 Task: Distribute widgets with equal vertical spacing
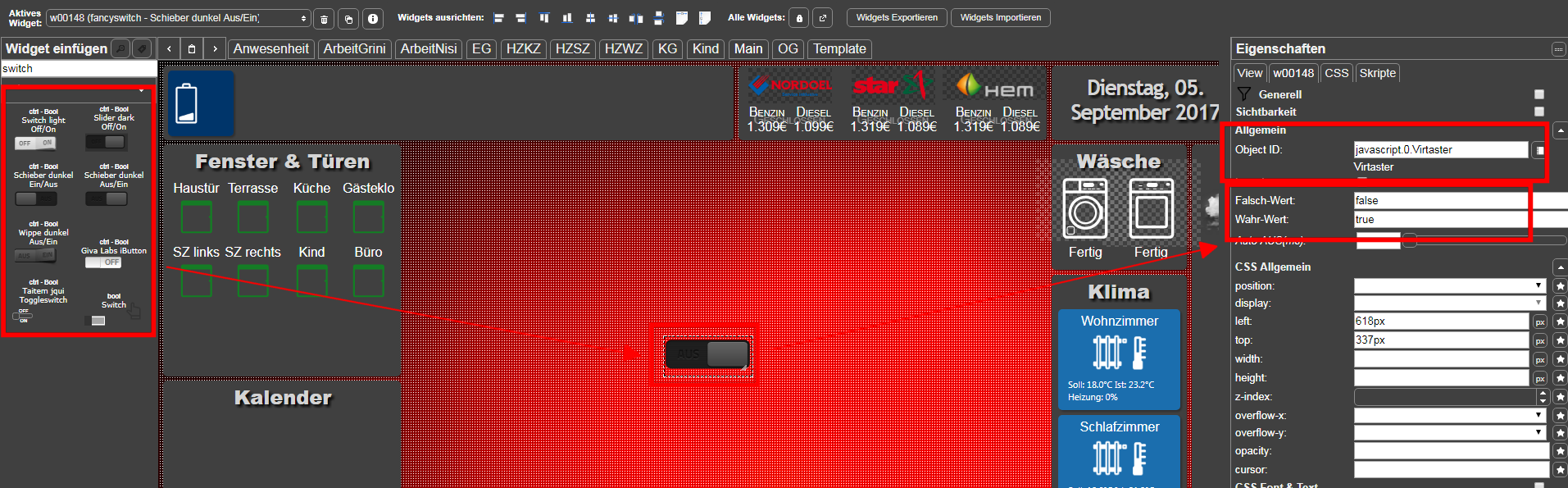[x=659, y=18]
